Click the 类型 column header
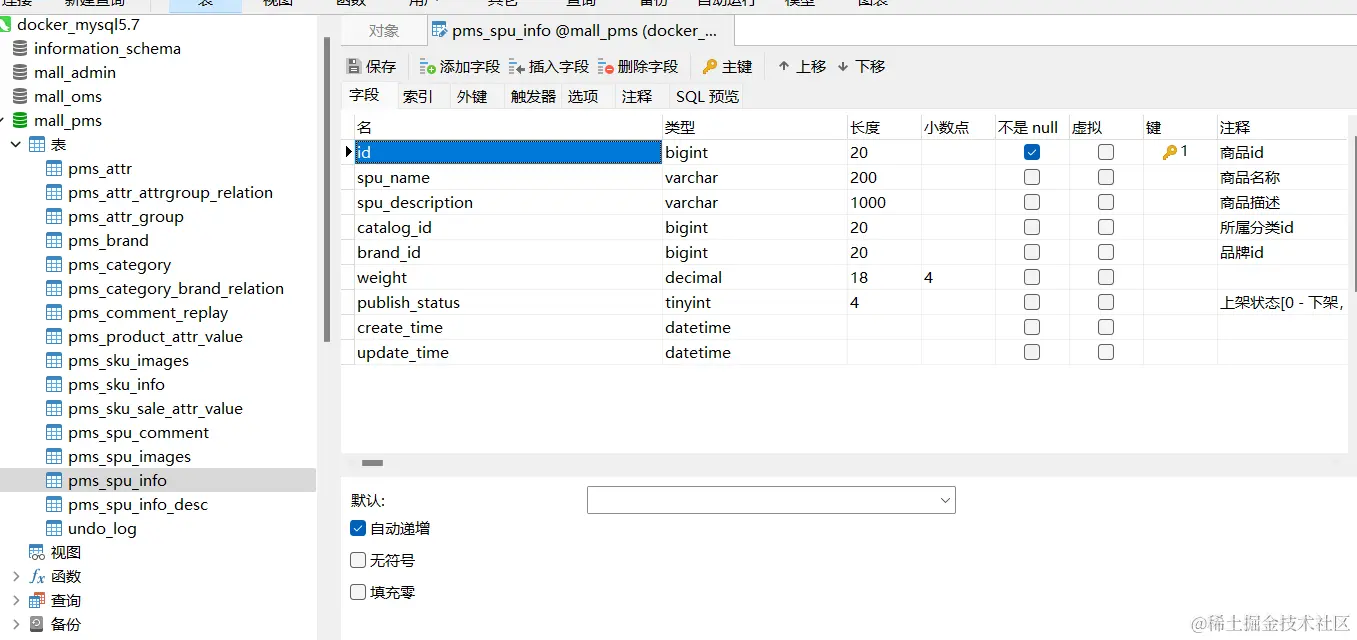 (754, 127)
